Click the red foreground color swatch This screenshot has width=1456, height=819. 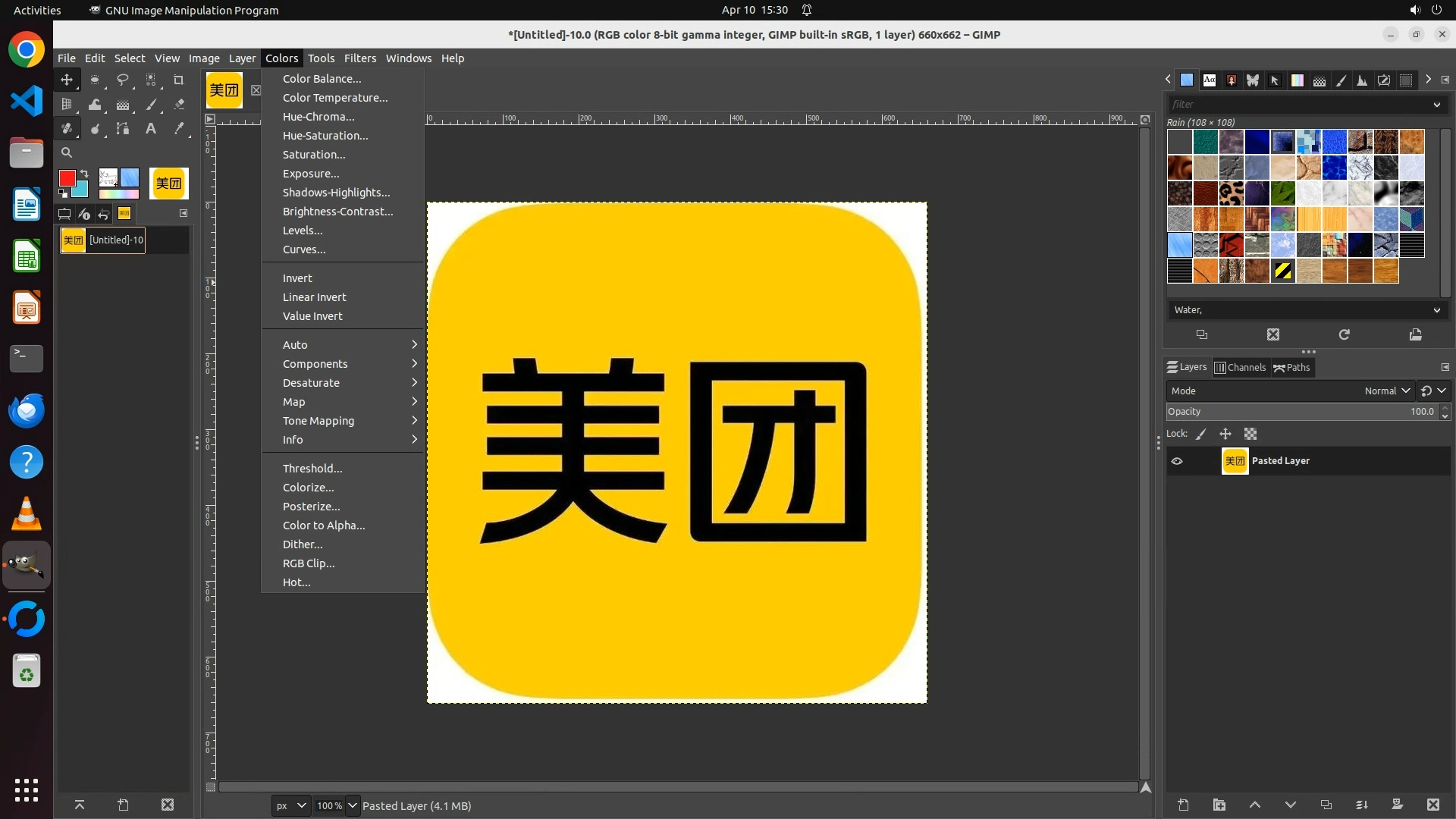pos(67,178)
